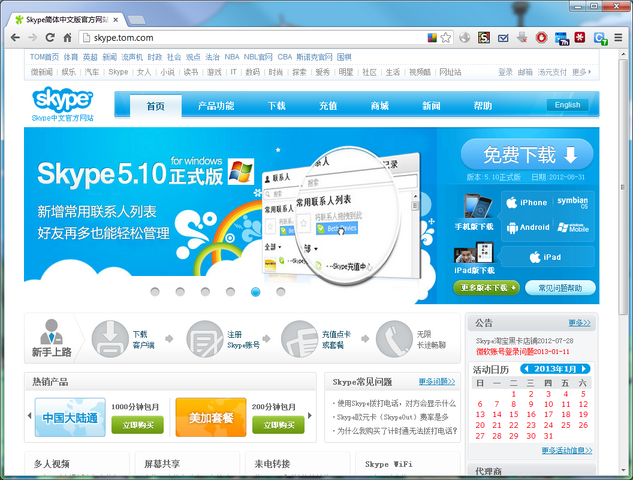Open the 商城 navigation tab
Screen dimensions: 633x480
(x=379, y=106)
